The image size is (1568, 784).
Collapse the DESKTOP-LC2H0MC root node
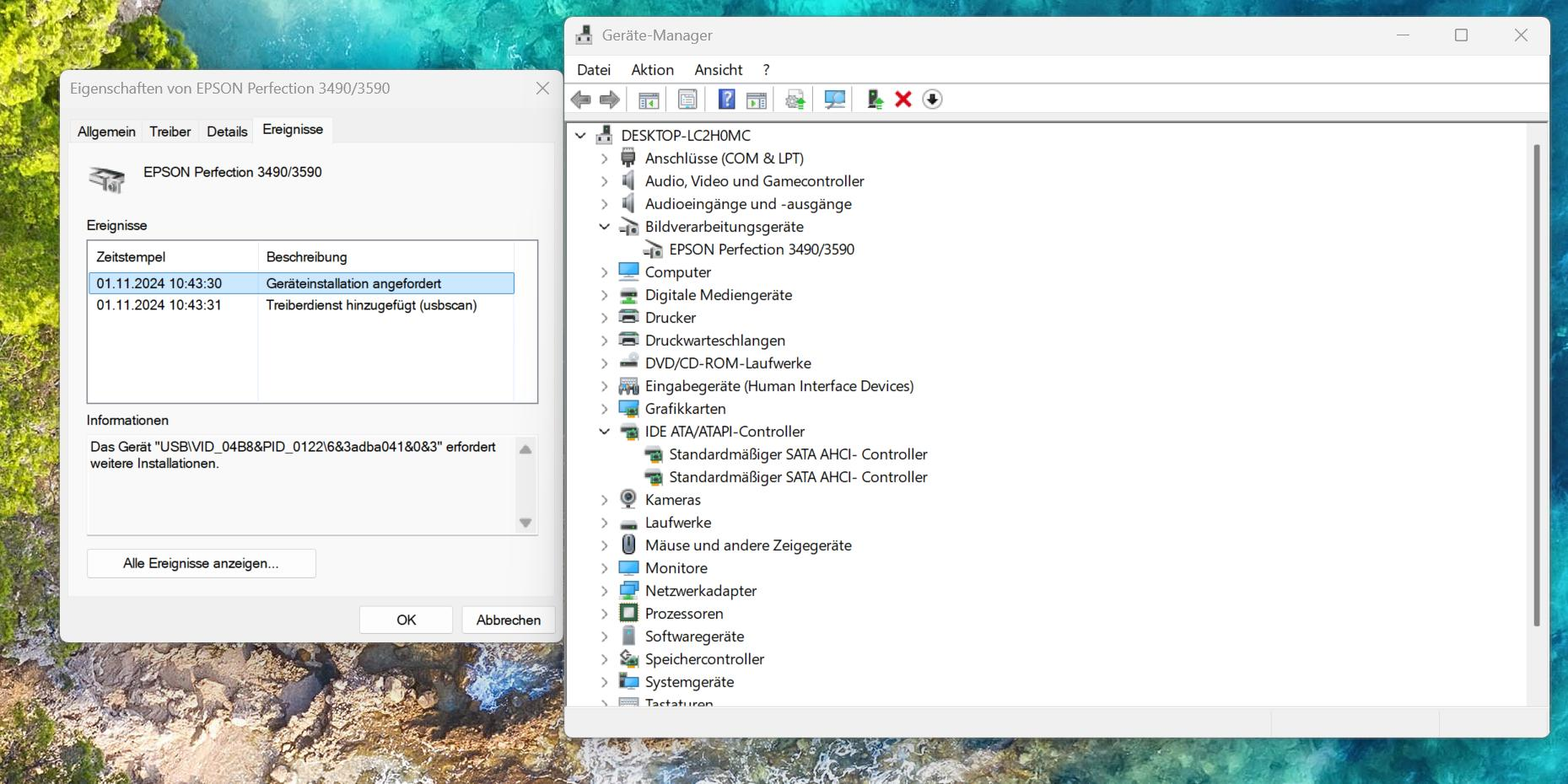(580, 135)
